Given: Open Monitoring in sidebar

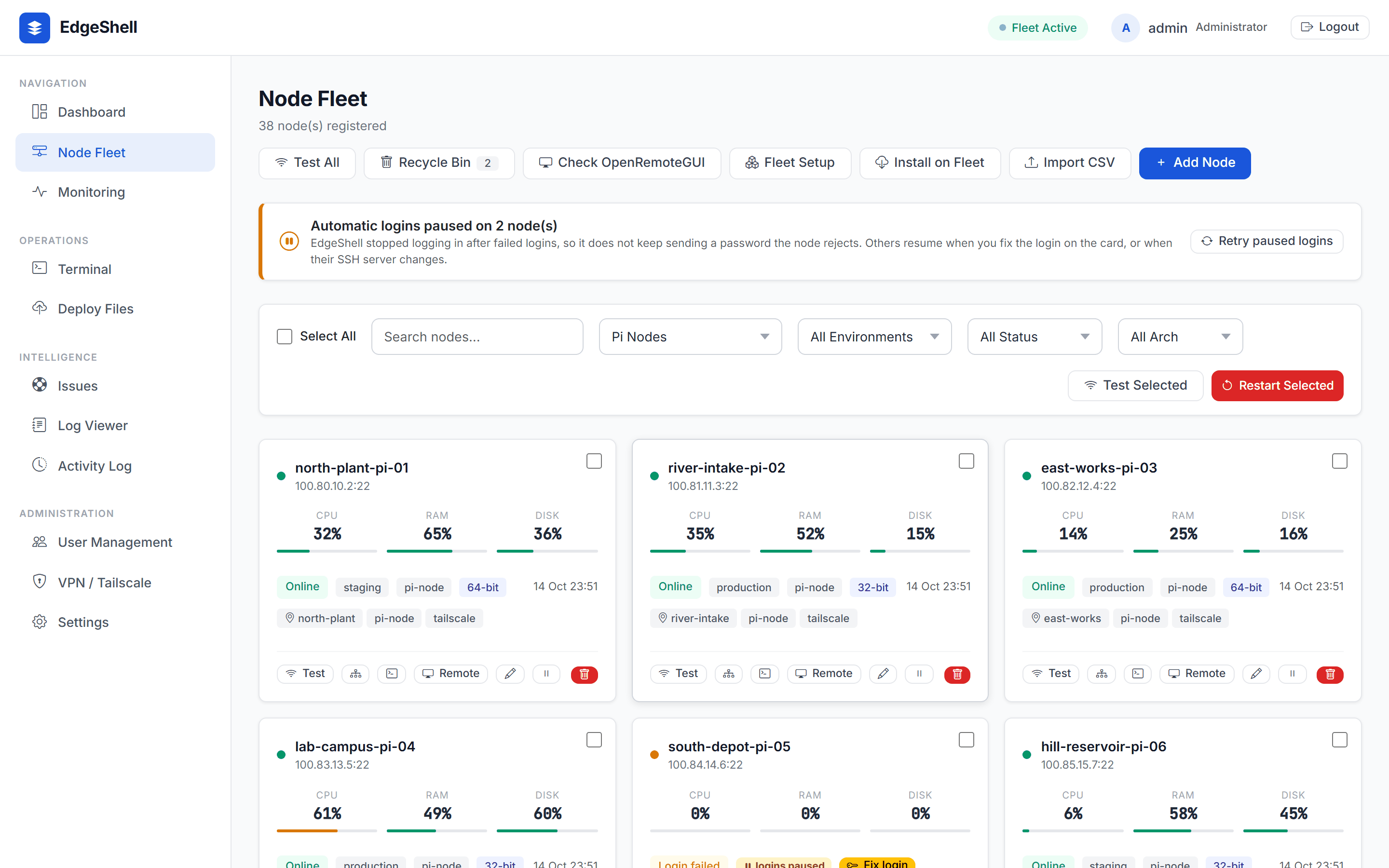Looking at the screenshot, I should [x=115, y=192].
